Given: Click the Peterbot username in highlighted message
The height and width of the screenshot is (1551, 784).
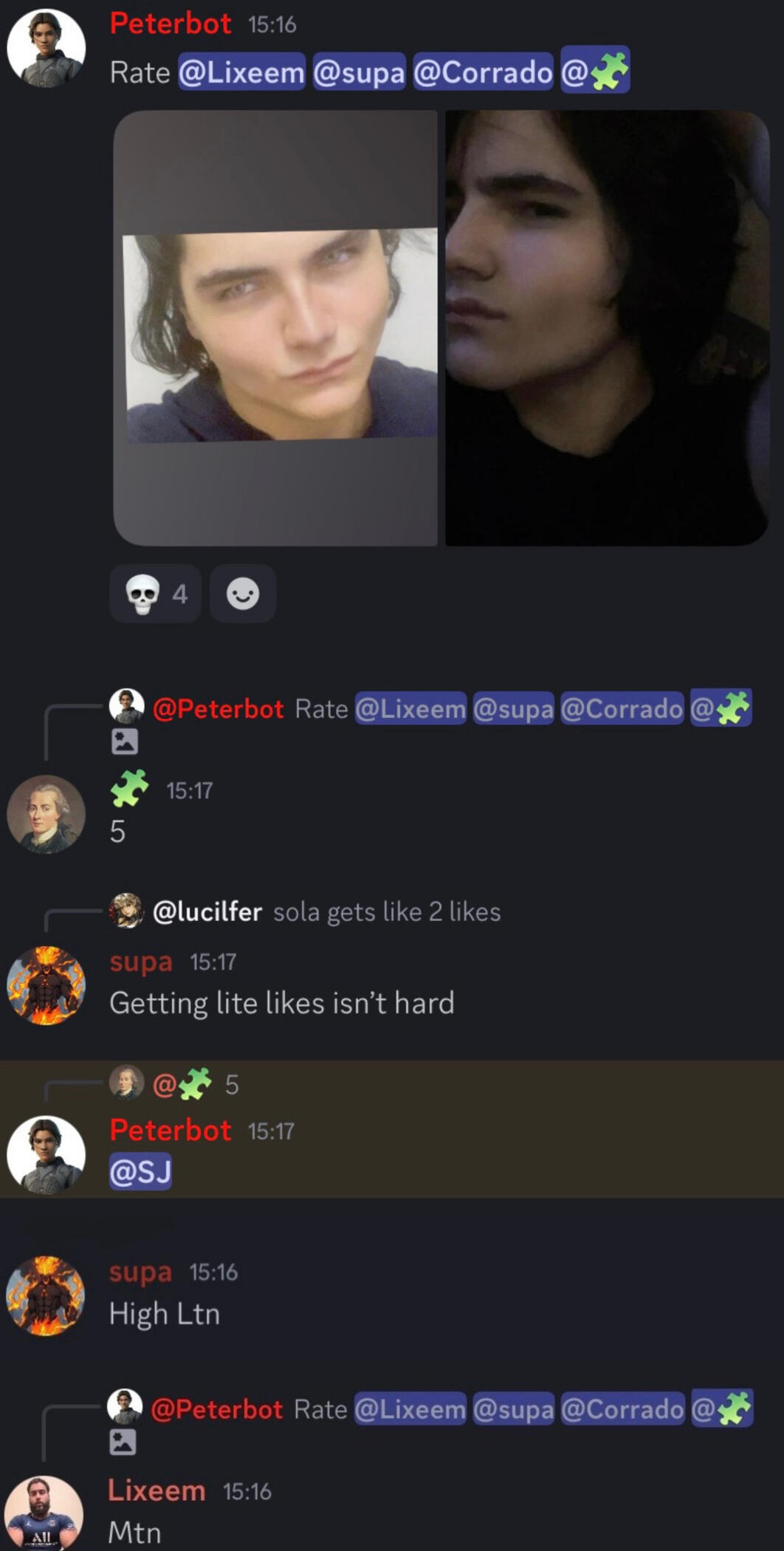Looking at the screenshot, I should [x=171, y=1130].
